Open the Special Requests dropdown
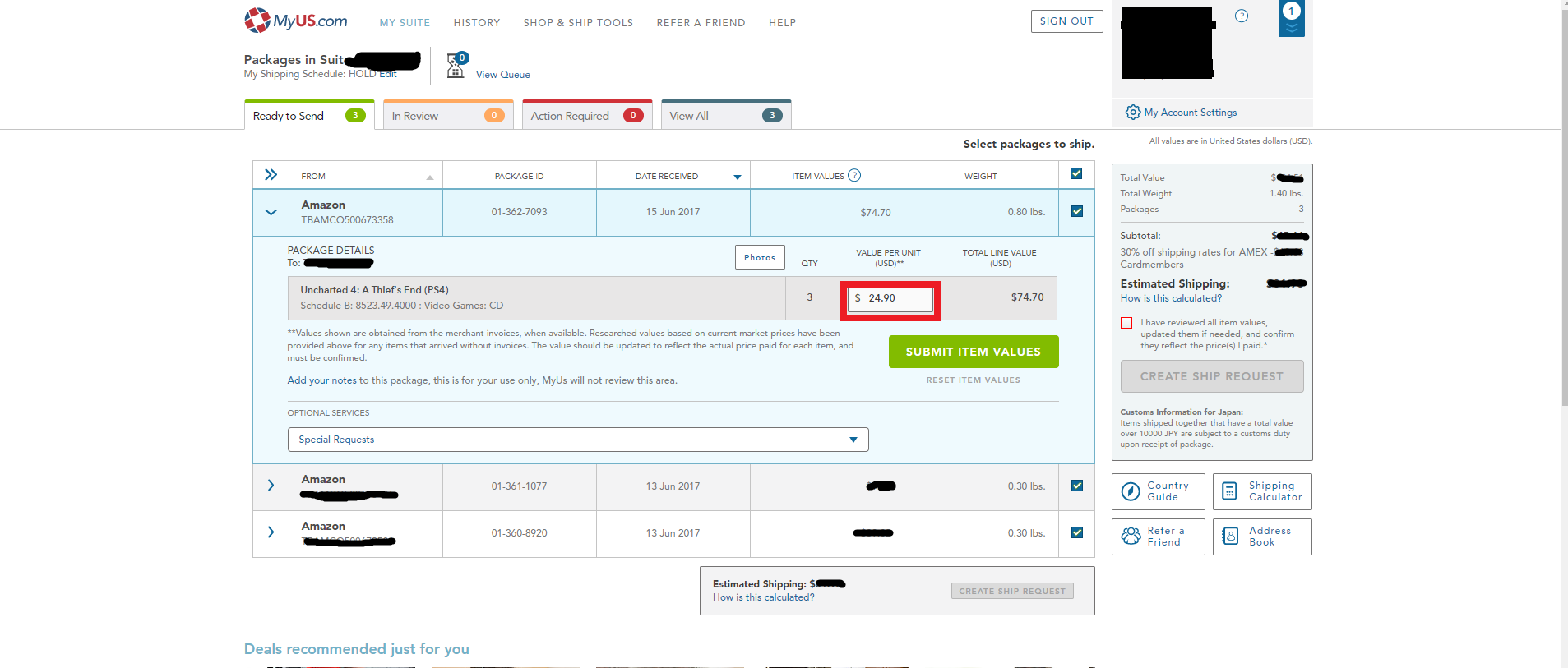The height and width of the screenshot is (668, 1568). point(578,440)
